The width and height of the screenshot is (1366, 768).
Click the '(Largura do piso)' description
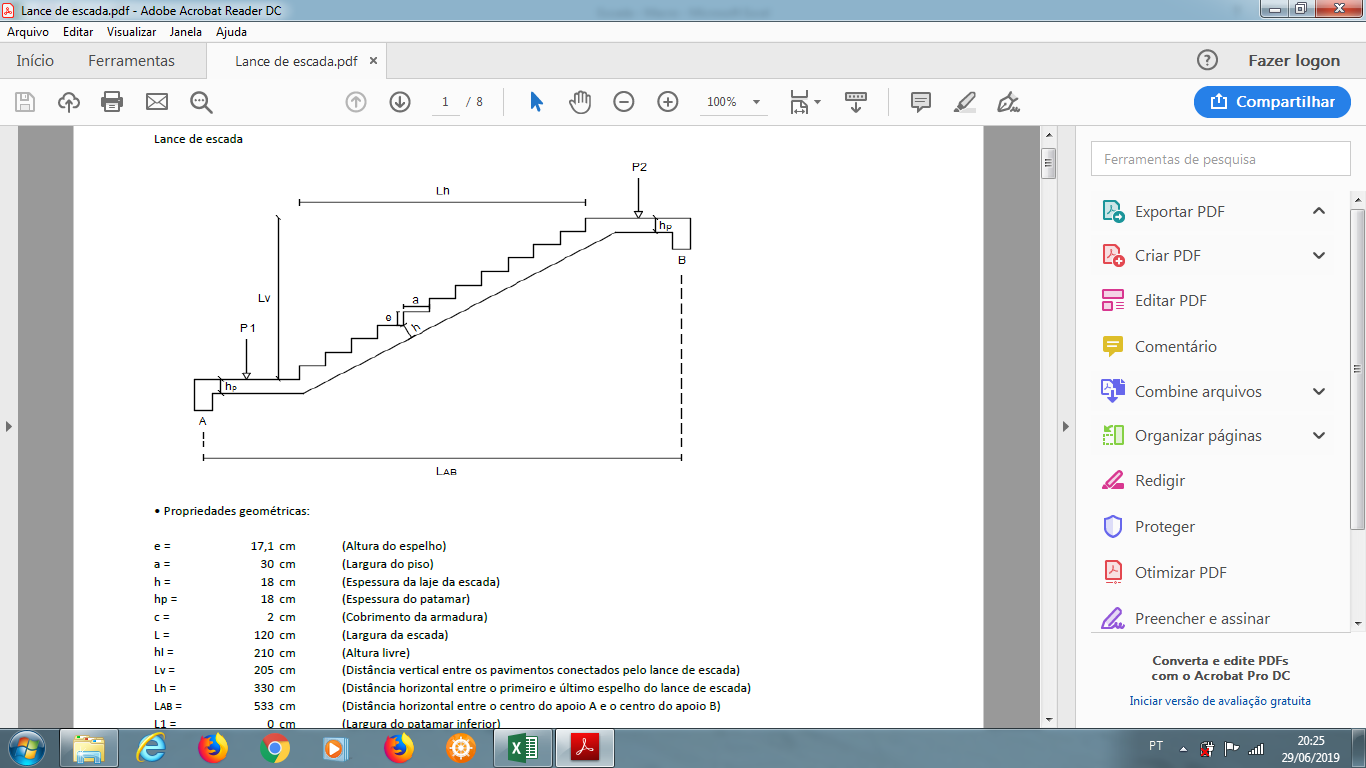388,564
